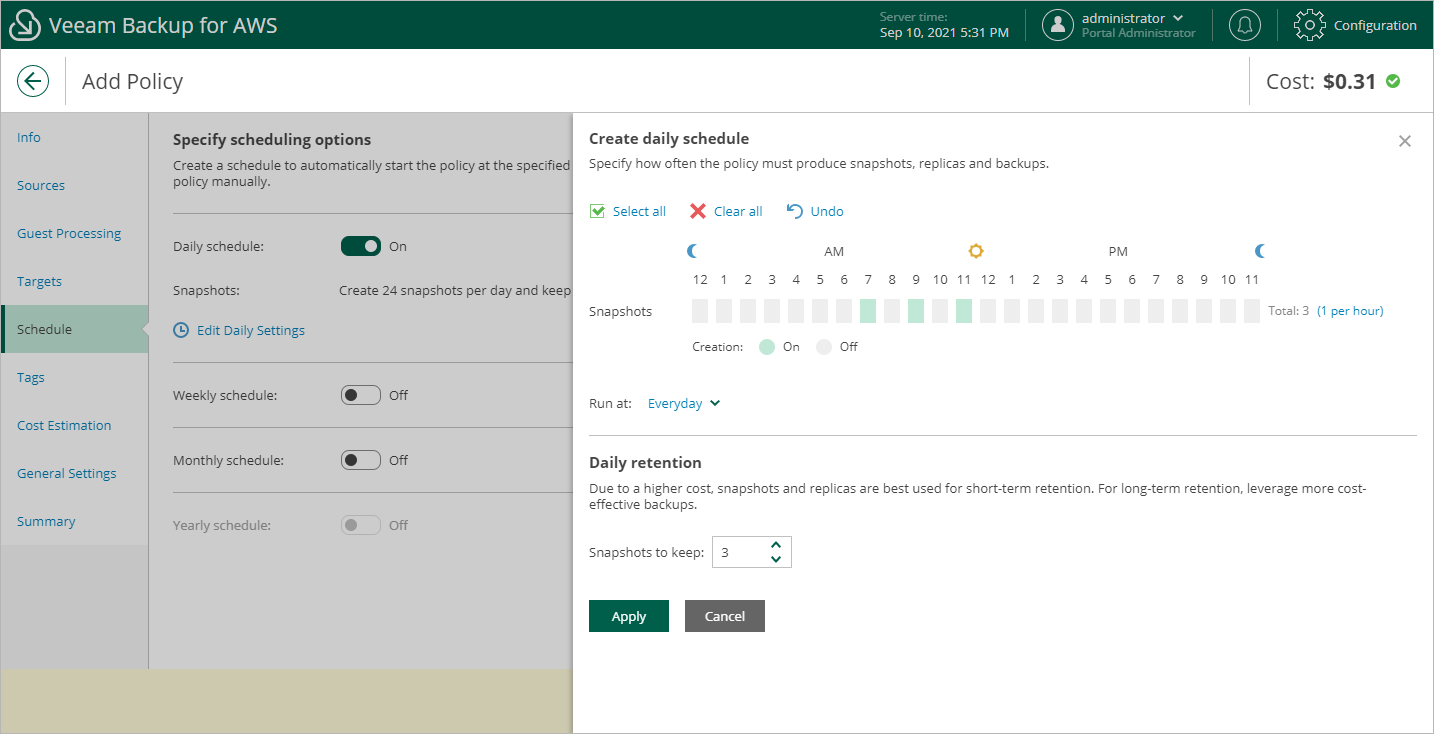Turn off the Daily schedule switch

pyautogui.click(x=361, y=246)
